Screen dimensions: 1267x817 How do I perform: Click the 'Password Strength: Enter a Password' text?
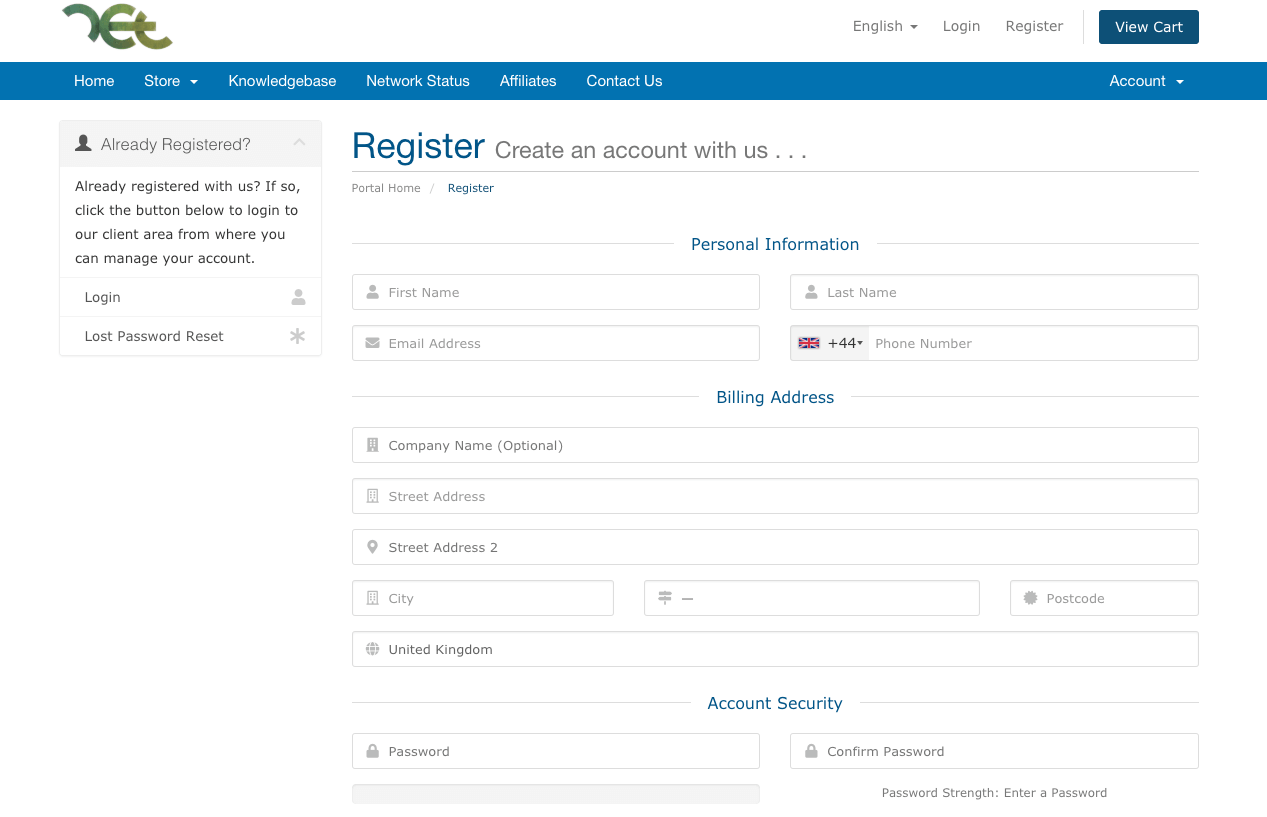(994, 793)
